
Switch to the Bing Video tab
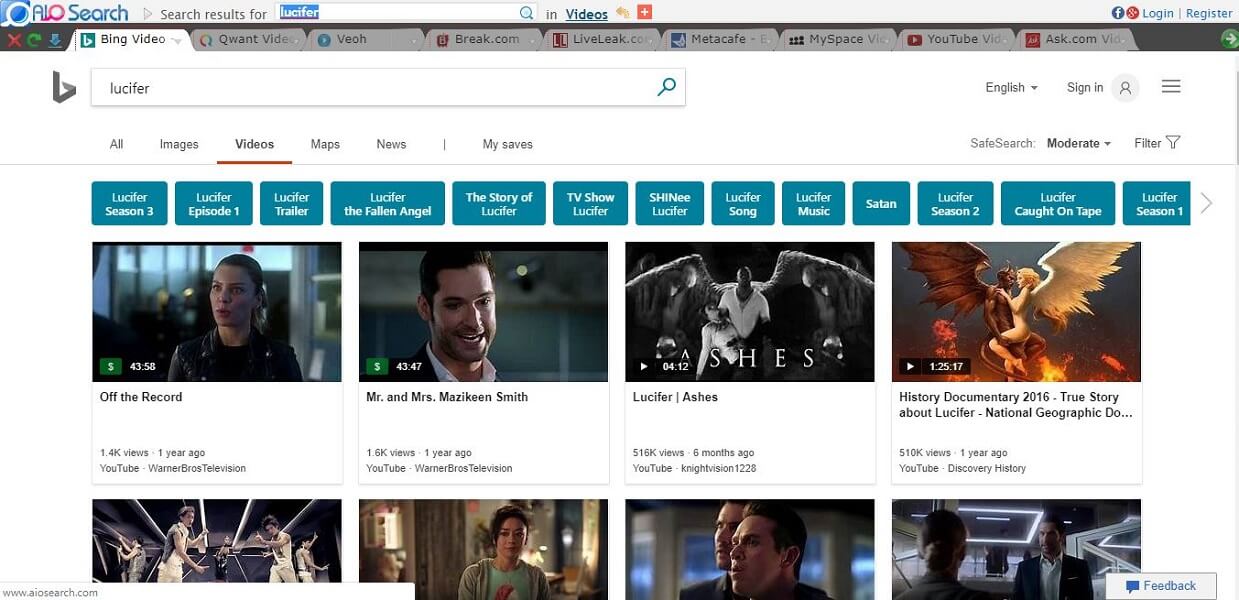point(132,39)
